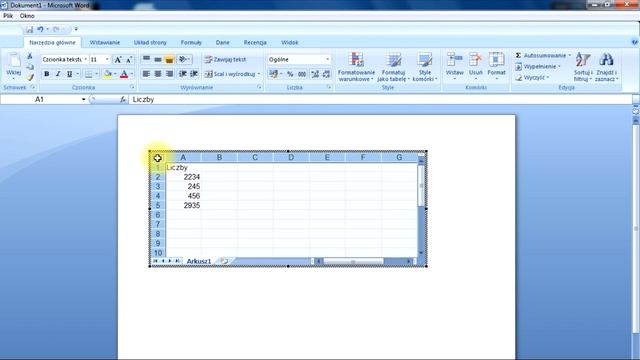640x360 pixels.
Task: Toggle Underline formatting
Action: click(x=69, y=74)
